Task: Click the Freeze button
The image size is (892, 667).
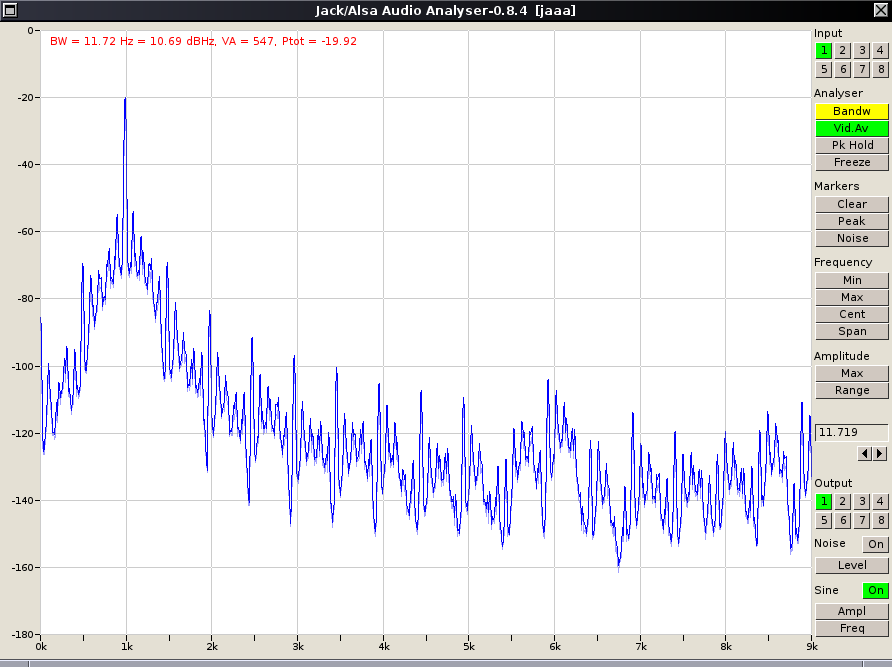Action: tap(852, 162)
